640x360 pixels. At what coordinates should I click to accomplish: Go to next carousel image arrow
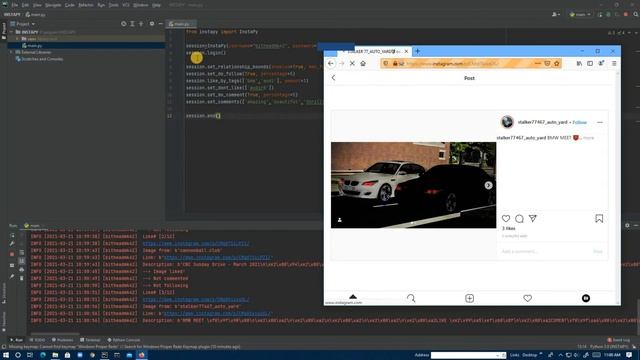tap(488, 185)
